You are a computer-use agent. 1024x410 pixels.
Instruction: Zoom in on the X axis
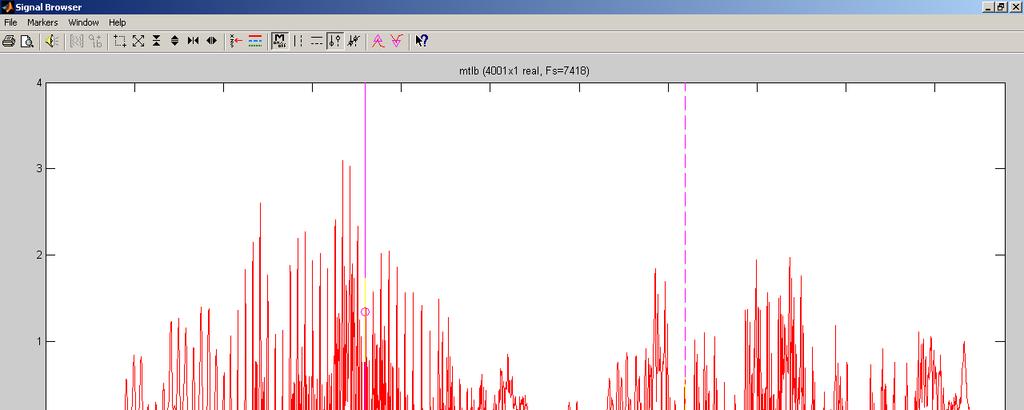click(x=193, y=41)
